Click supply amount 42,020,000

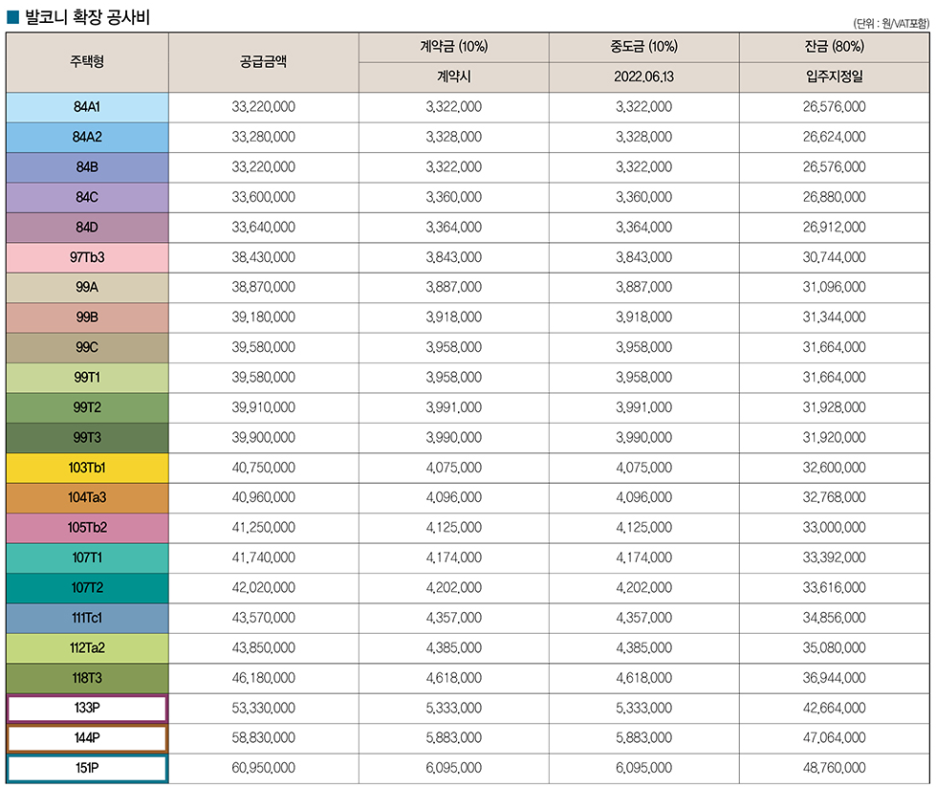[263, 588]
